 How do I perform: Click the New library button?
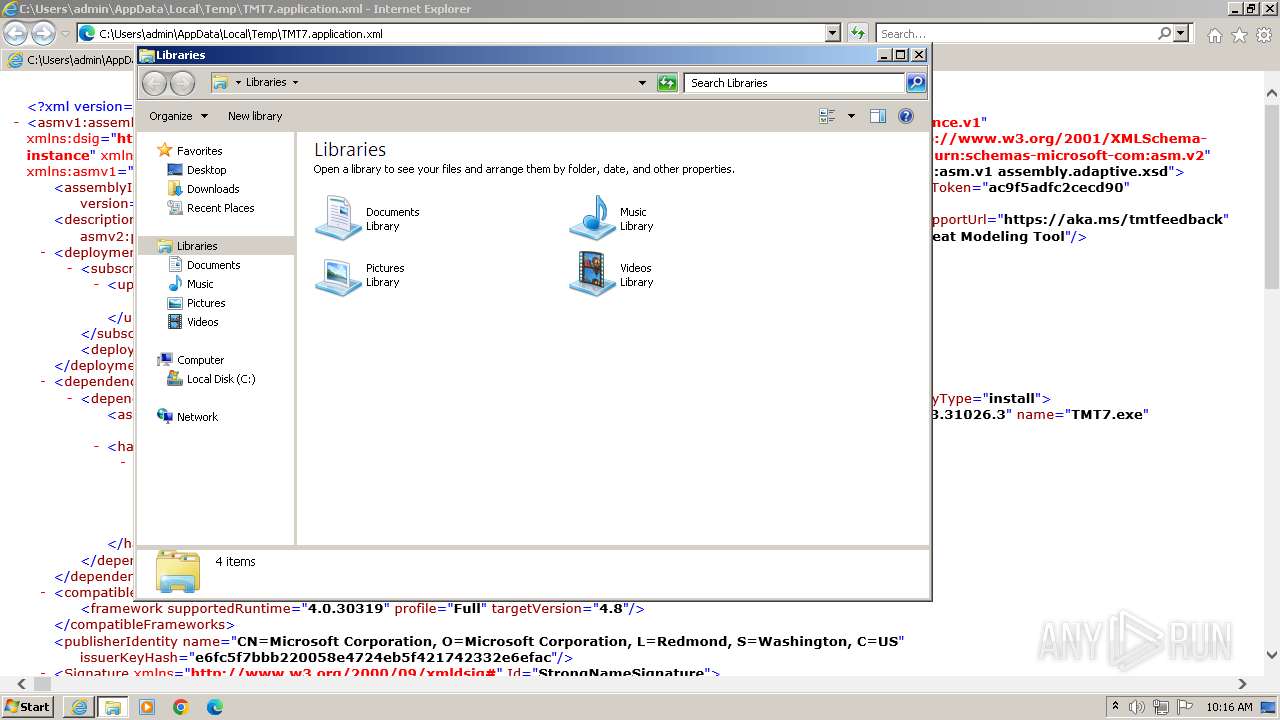click(255, 116)
